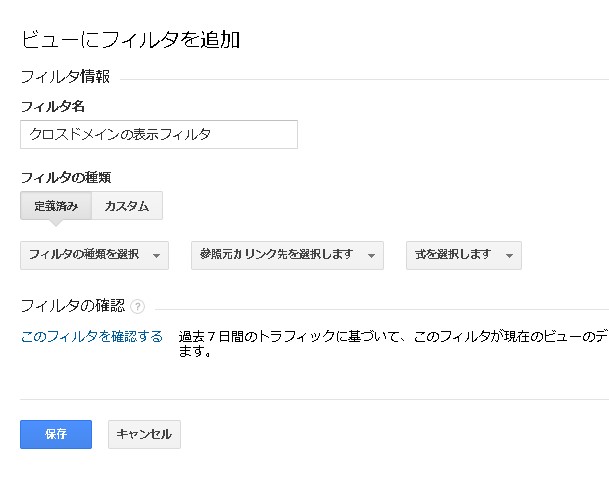The height and width of the screenshot is (499, 609).
Task: Click the フィルタの確認 section heading
Action: (72, 305)
